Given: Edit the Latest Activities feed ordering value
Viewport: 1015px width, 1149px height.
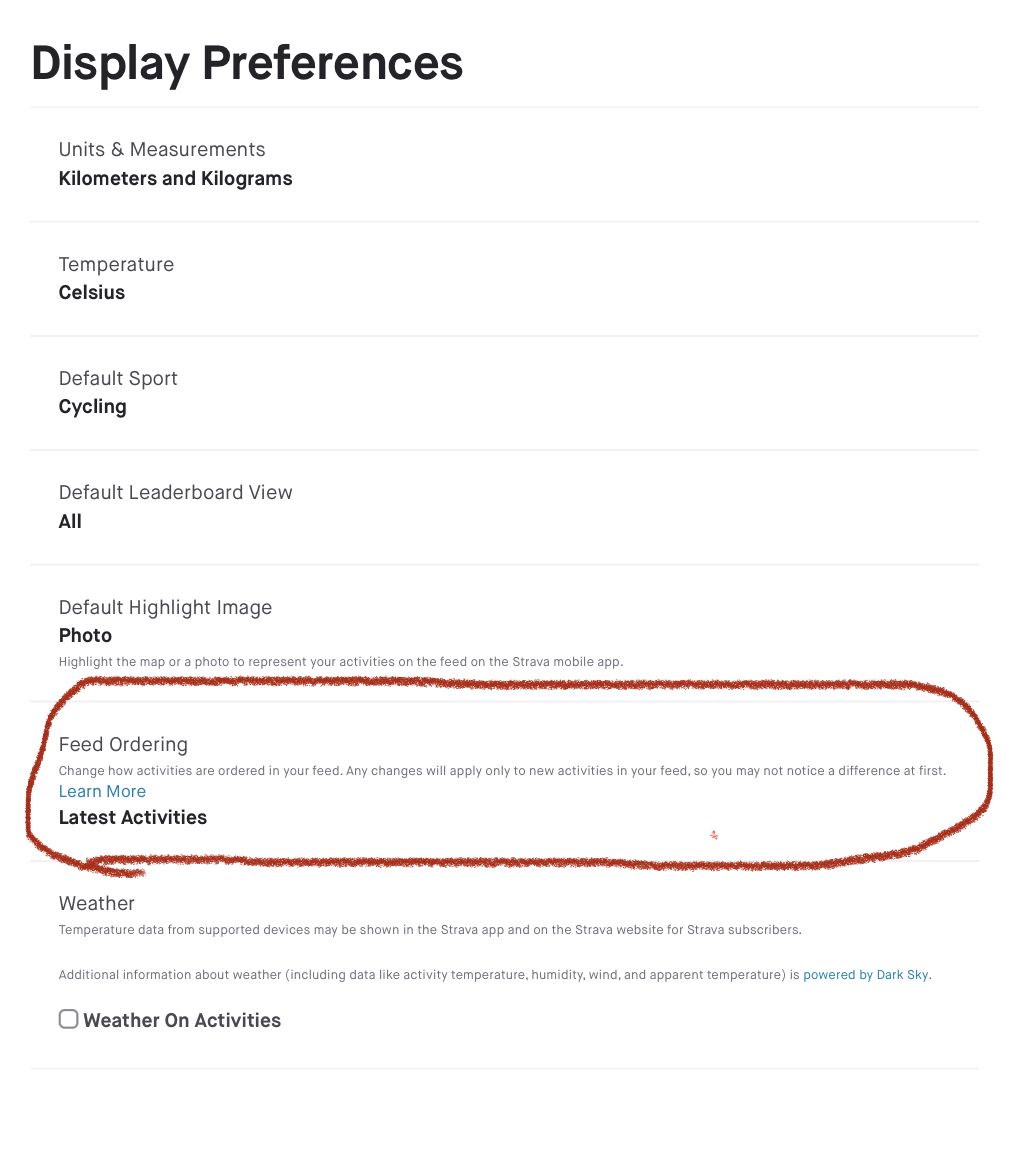Looking at the screenshot, I should click(x=133, y=817).
